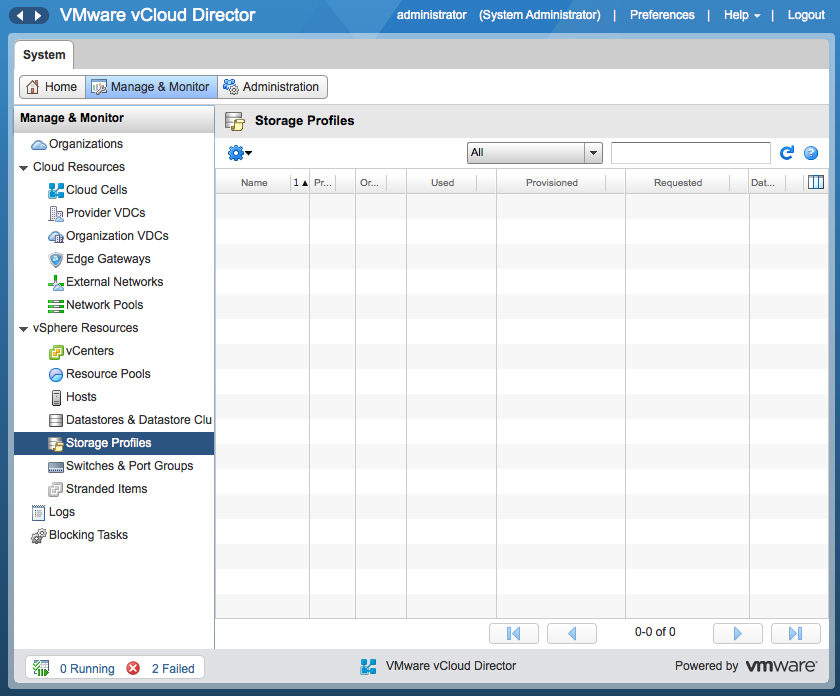This screenshot has width=840, height=696.
Task: Open Blocking Tasks in the sidebar
Action: pos(88,535)
